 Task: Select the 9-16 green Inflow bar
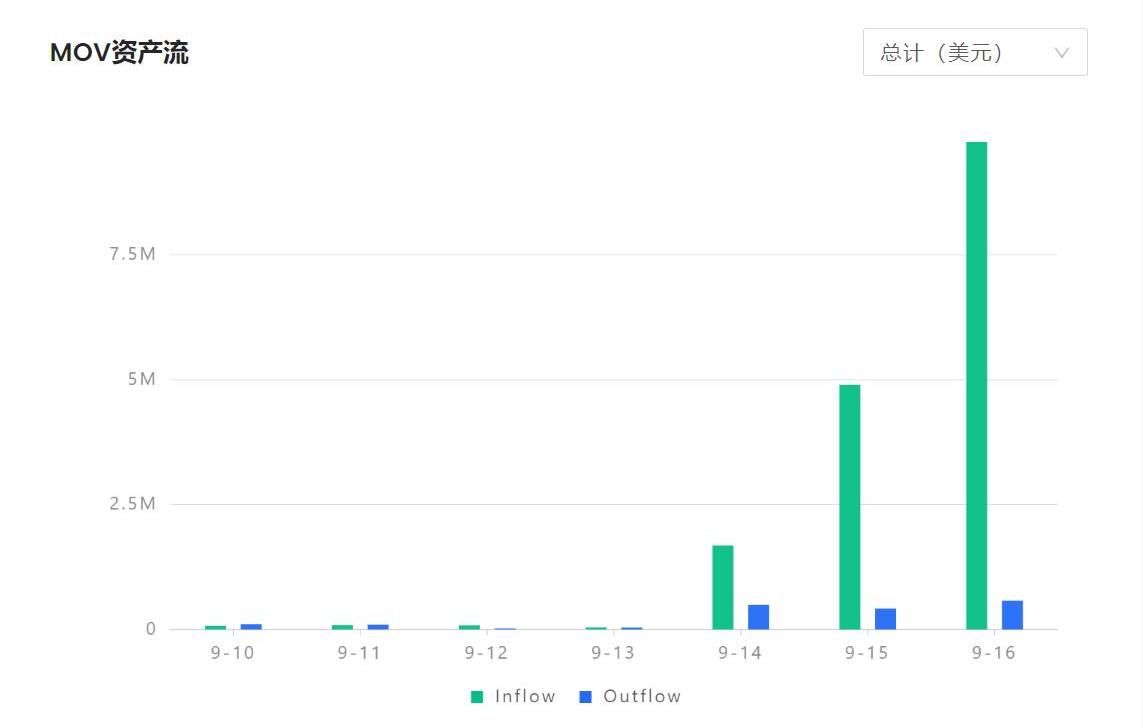tap(976, 385)
